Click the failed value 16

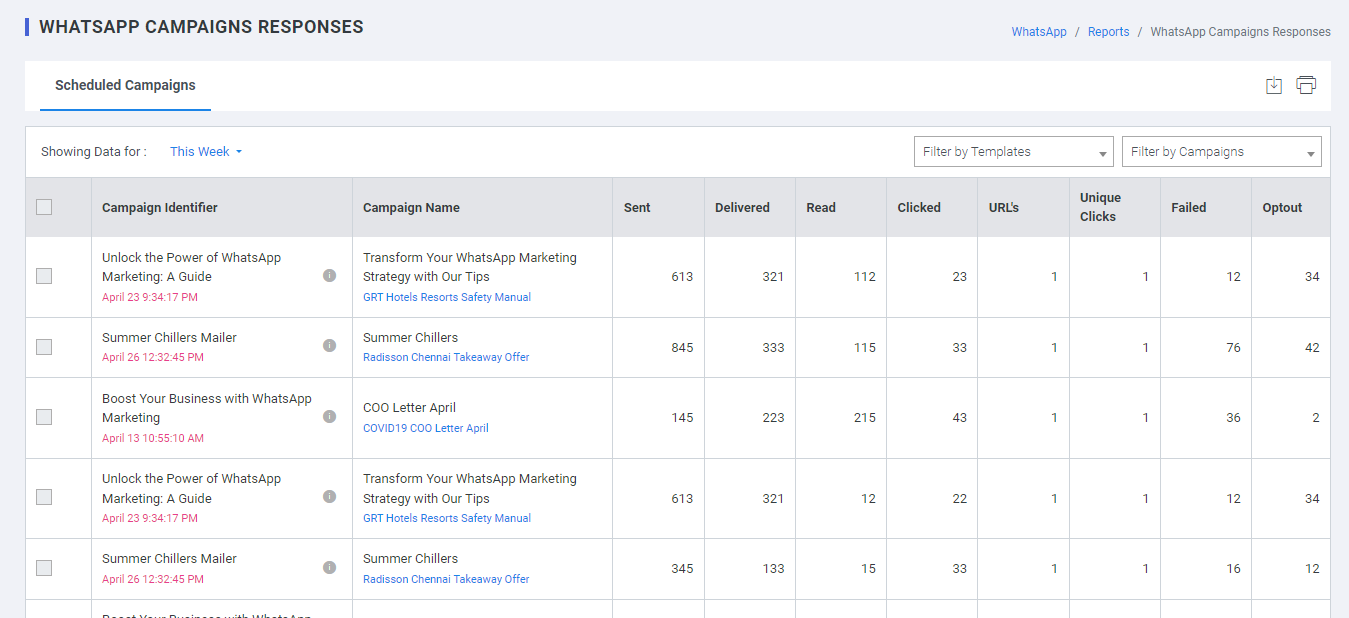[x=1233, y=569]
